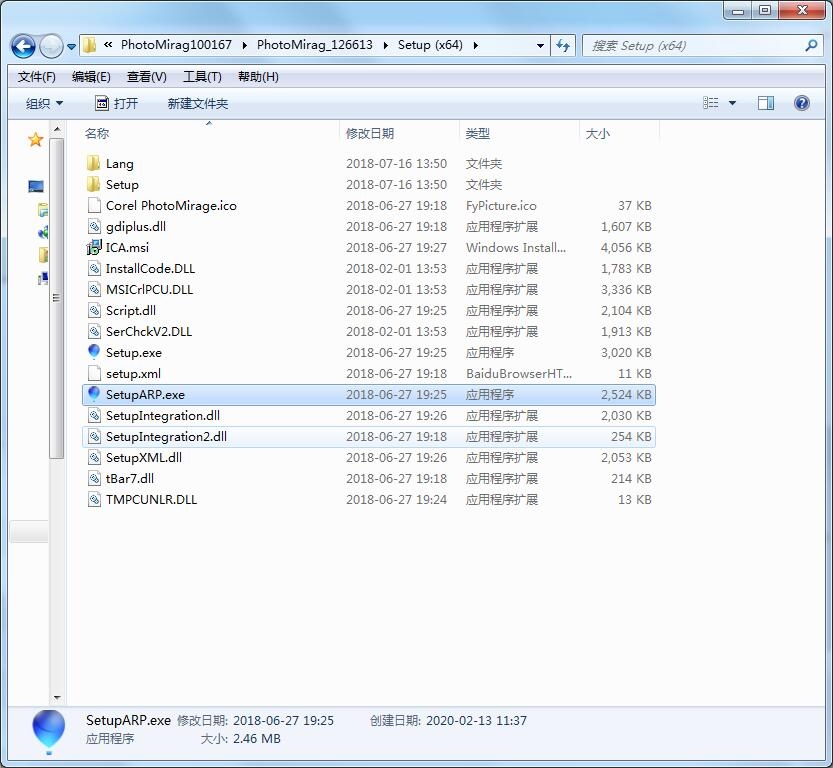Open the 编辑(E) menu

click(x=91, y=77)
